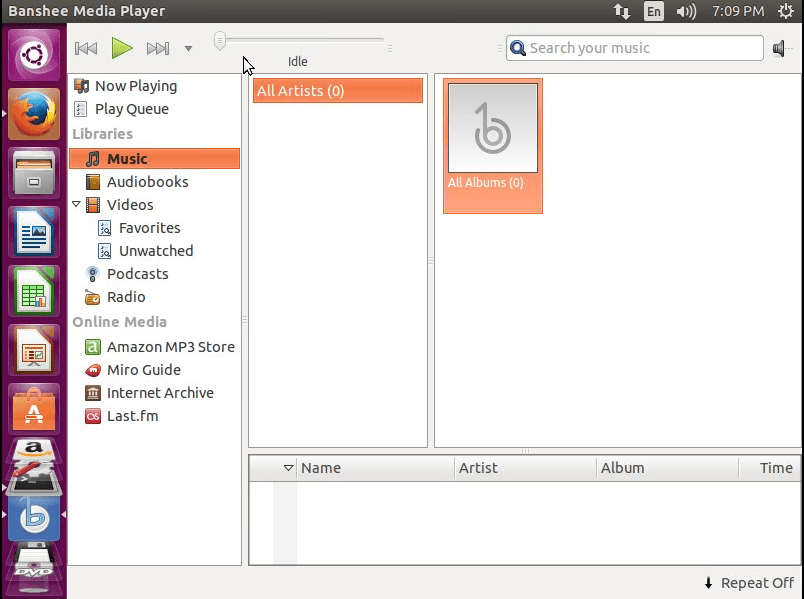The height and width of the screenshot is (599, 804).
Task: Open the Amazon launcher icon
Action: (x=34, y=450)
